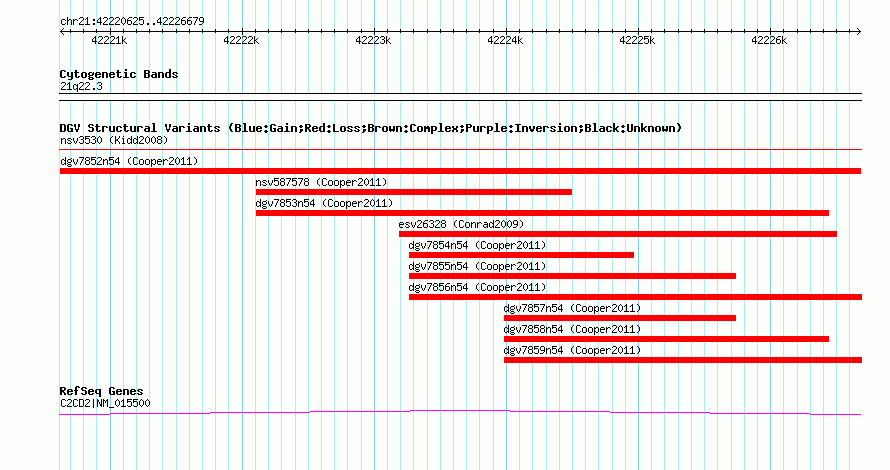Click the right scroll arrow on the ruler

pos(859,32)
